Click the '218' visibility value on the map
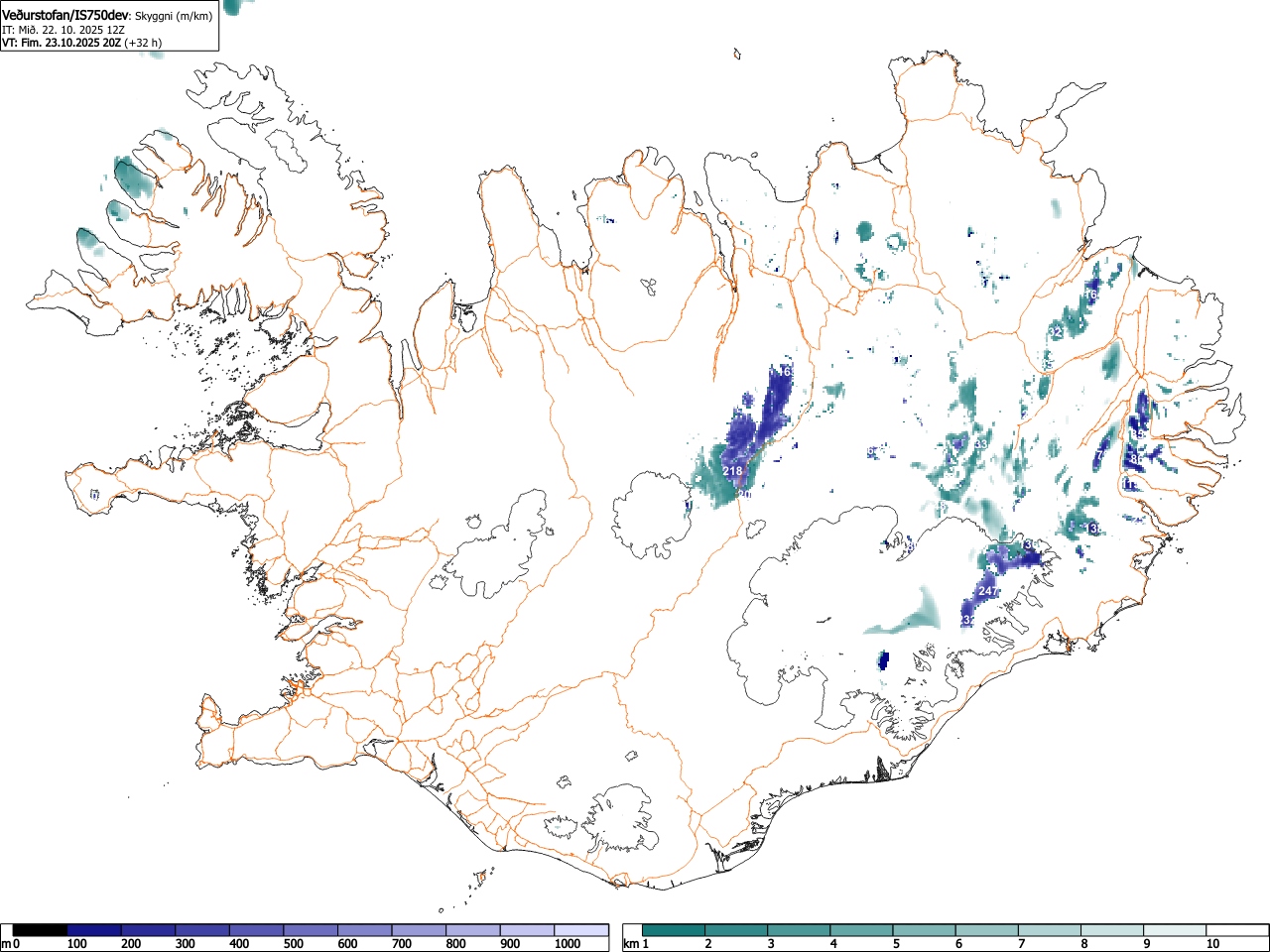Image resolution: width=1270 pixels, height=952 pixels. coord(732,471)
